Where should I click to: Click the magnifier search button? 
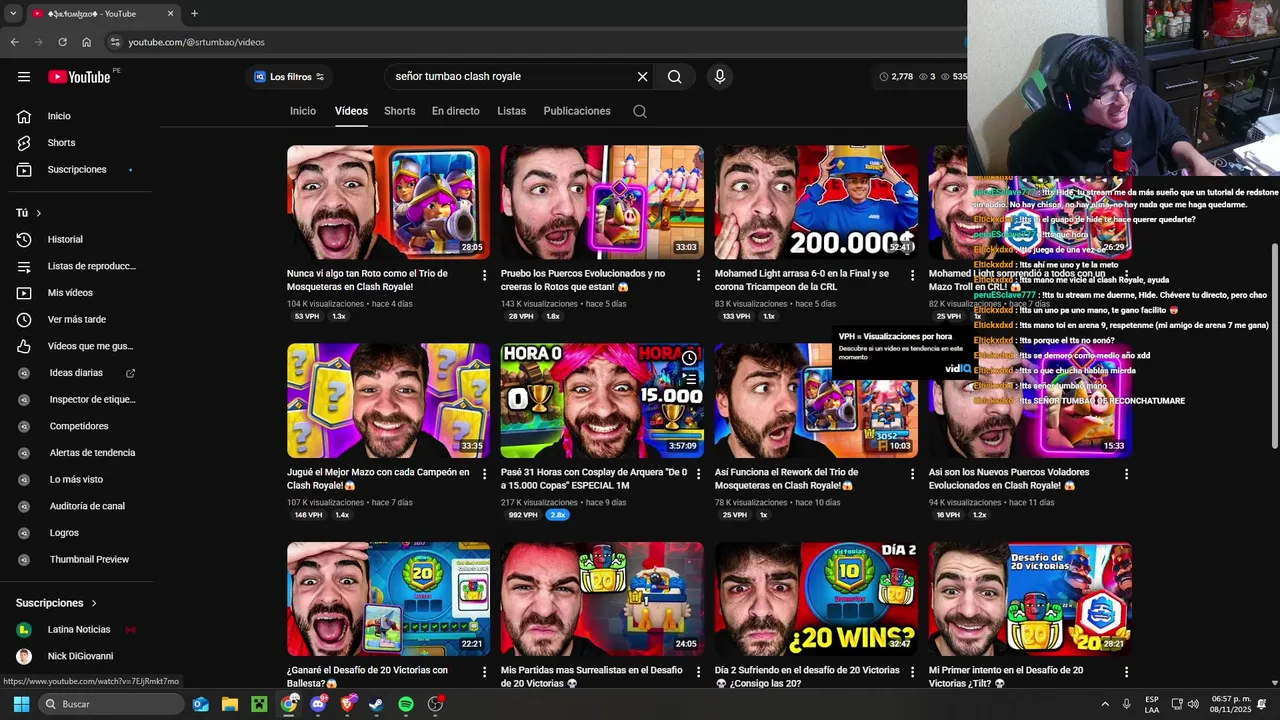click(675, 77)
